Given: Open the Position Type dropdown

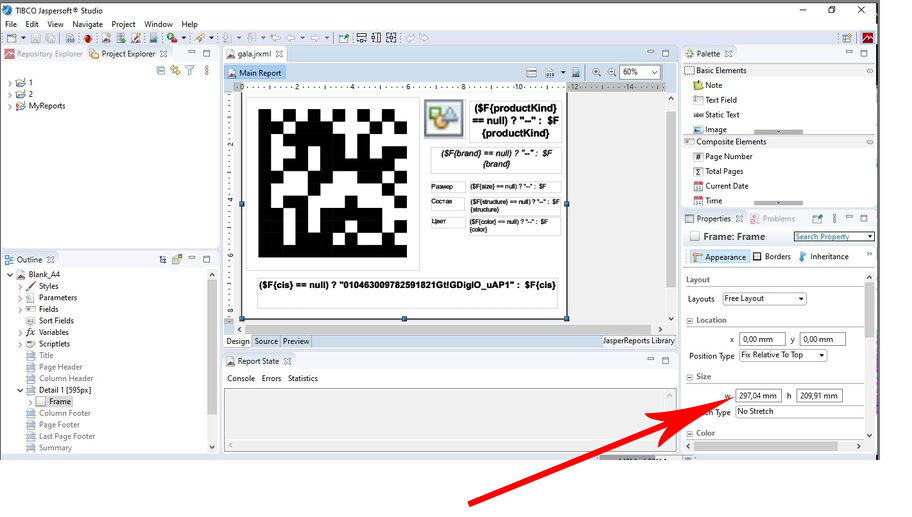Looking at the screenshot, I should (783, 355).
